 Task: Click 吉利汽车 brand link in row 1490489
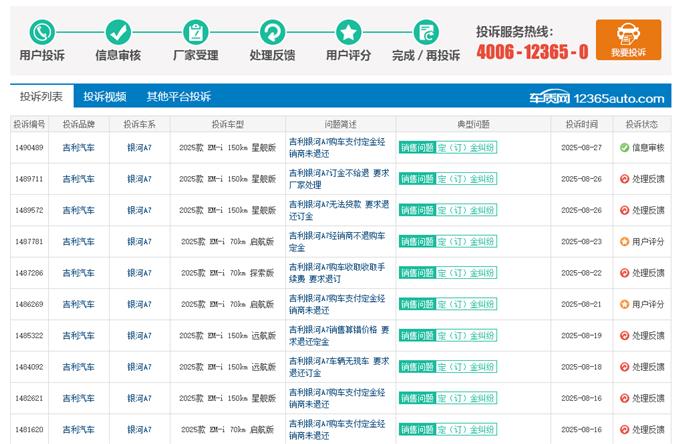tap(78, 148)
